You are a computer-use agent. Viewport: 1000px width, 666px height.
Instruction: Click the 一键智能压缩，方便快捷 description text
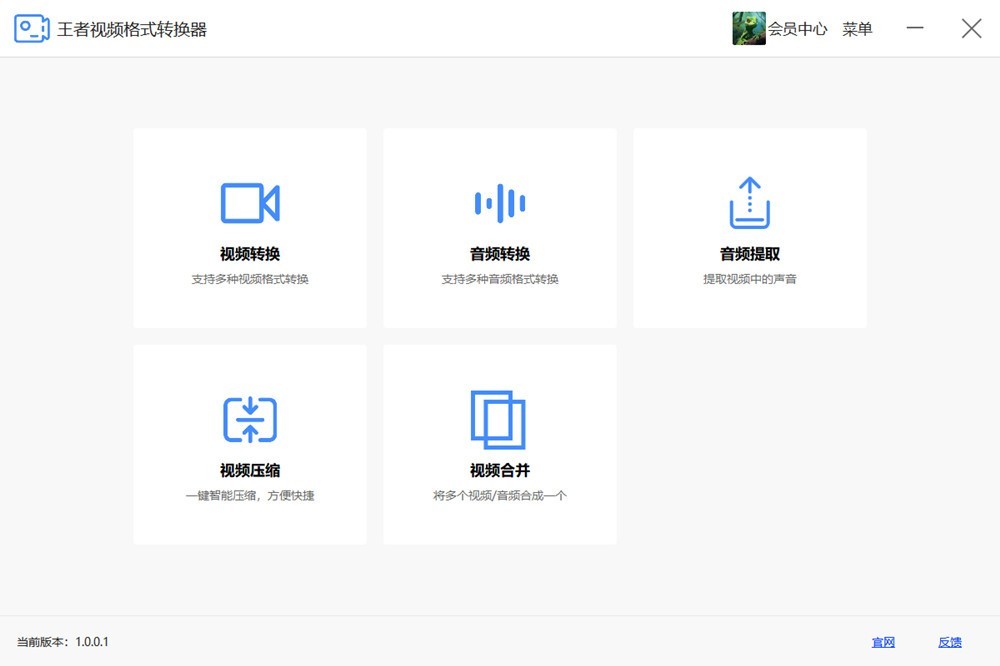point(250,496)
